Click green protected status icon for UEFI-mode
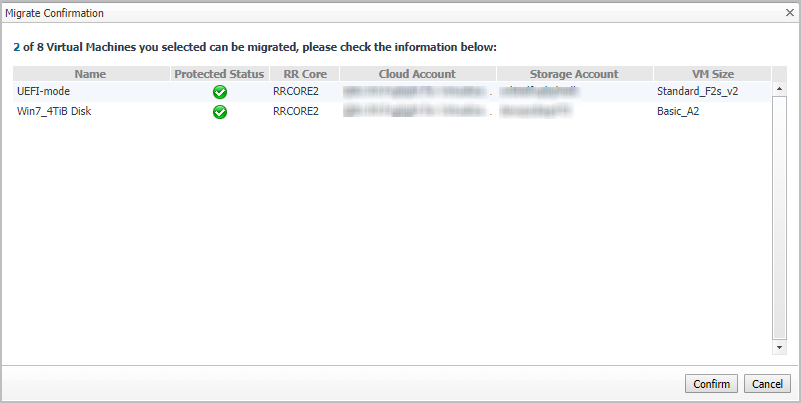801x403 pixels. click(220, 92)
